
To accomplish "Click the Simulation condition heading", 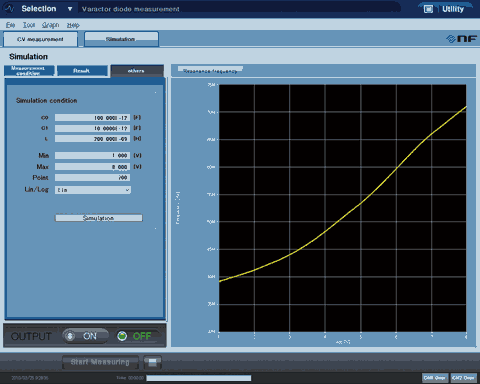I will point(46,101).
